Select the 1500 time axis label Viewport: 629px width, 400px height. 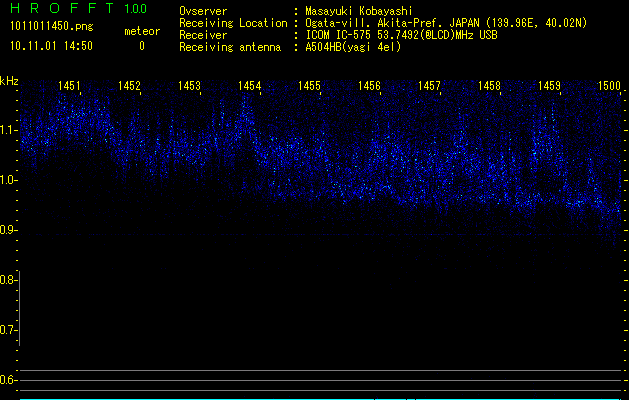pyautogui.click(x=609, y=87)
